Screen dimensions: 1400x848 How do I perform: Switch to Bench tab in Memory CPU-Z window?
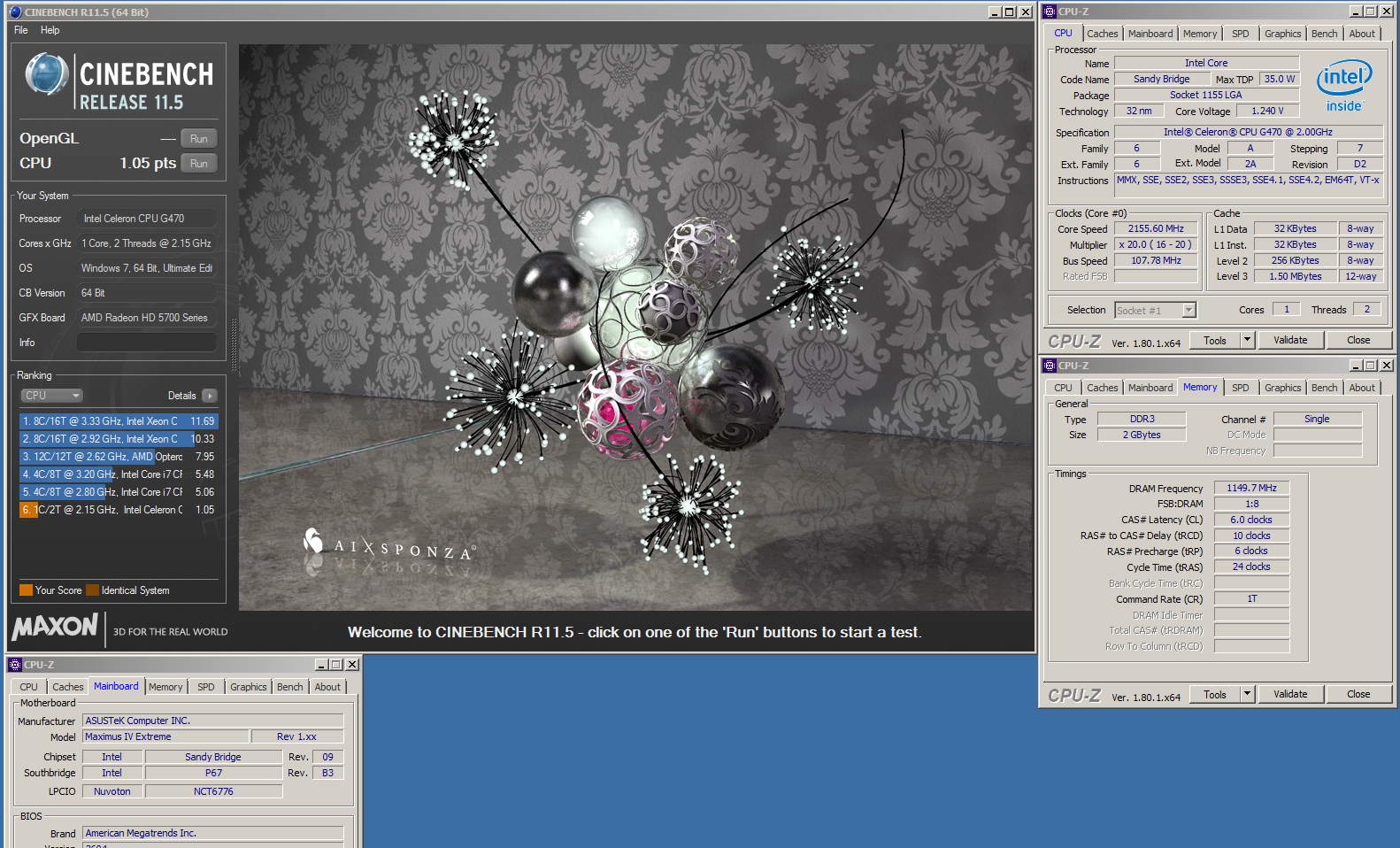(1325, 388)
